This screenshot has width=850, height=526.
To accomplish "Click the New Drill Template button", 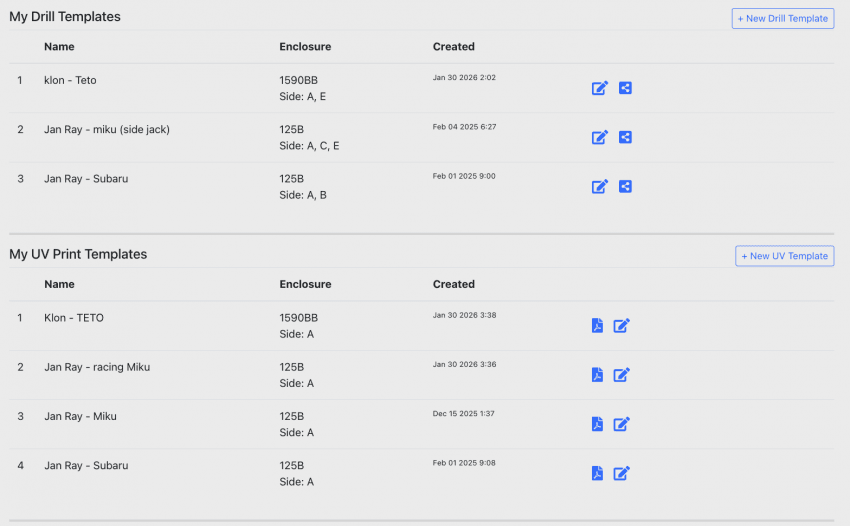I will point(782,18).
